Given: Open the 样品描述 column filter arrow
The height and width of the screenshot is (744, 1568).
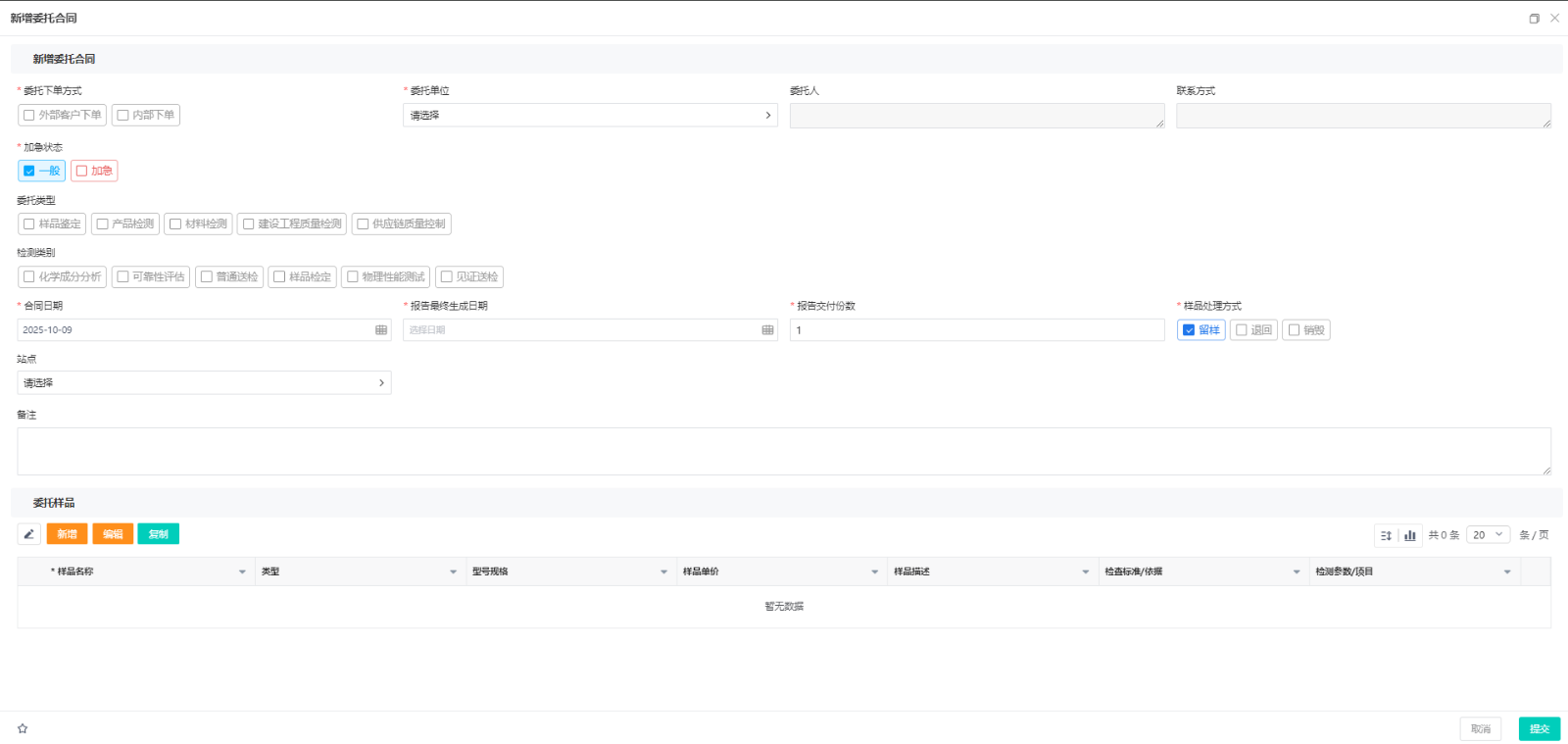Looking at the screenshot, I should point(1086,571).
